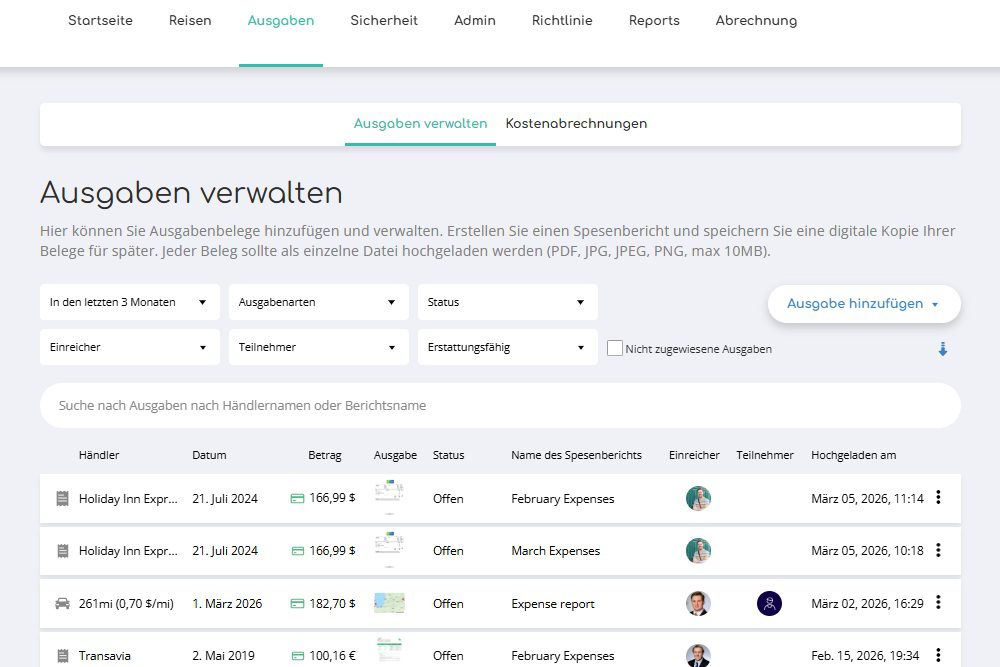Click submitter avatar in March Expenses row
The image size is (1000, 667).
[x=698, y=551]
